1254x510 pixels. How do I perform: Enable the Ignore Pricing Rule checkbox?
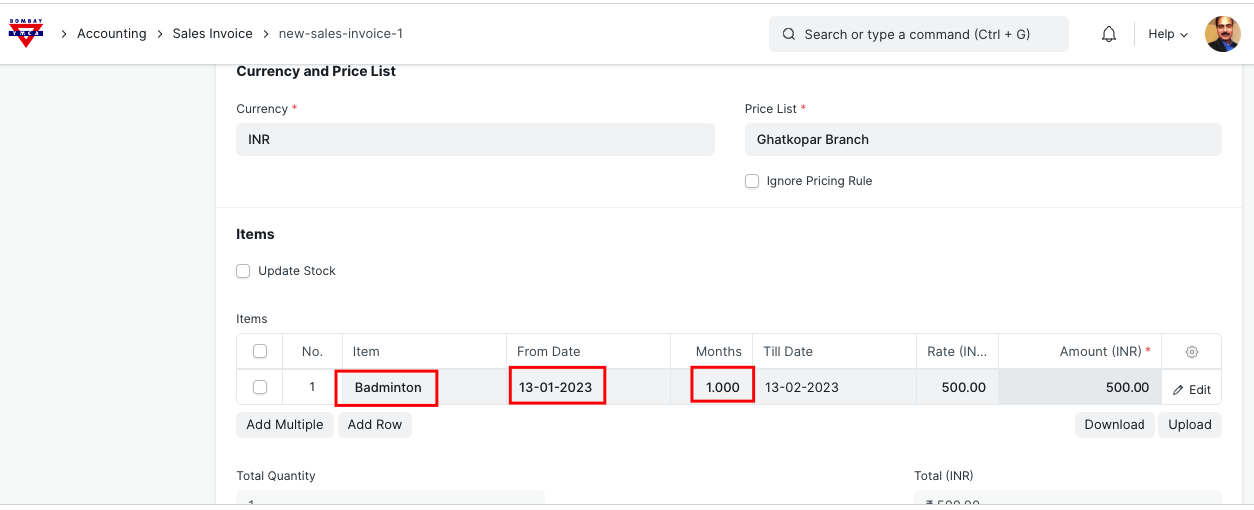[752, 181]
